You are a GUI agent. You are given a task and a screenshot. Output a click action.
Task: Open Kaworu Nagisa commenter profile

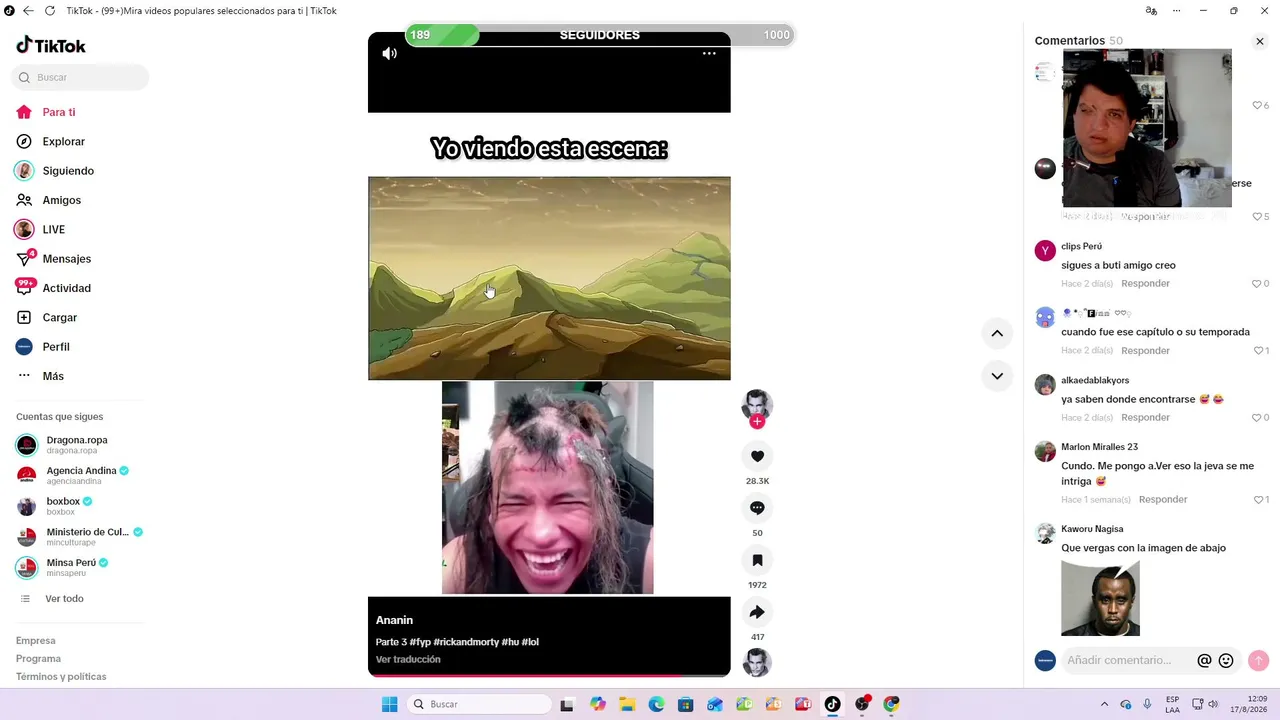(1092, 529)
